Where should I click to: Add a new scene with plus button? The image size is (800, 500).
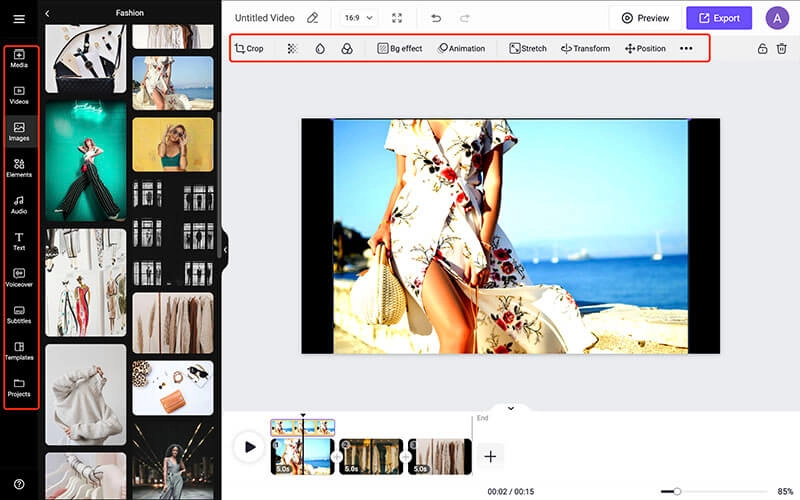click(490, 456)
